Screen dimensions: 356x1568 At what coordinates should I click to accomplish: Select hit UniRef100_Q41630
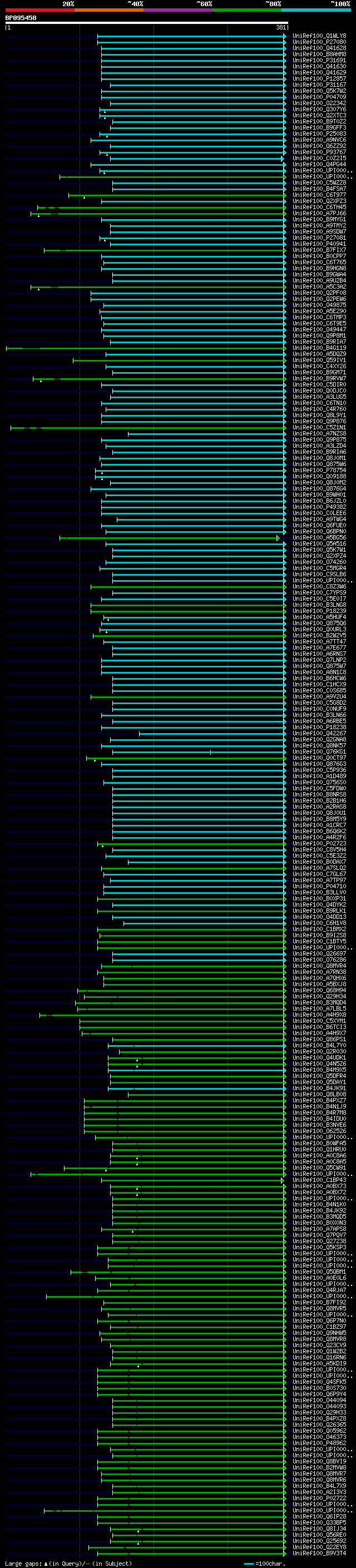[319, 66]
